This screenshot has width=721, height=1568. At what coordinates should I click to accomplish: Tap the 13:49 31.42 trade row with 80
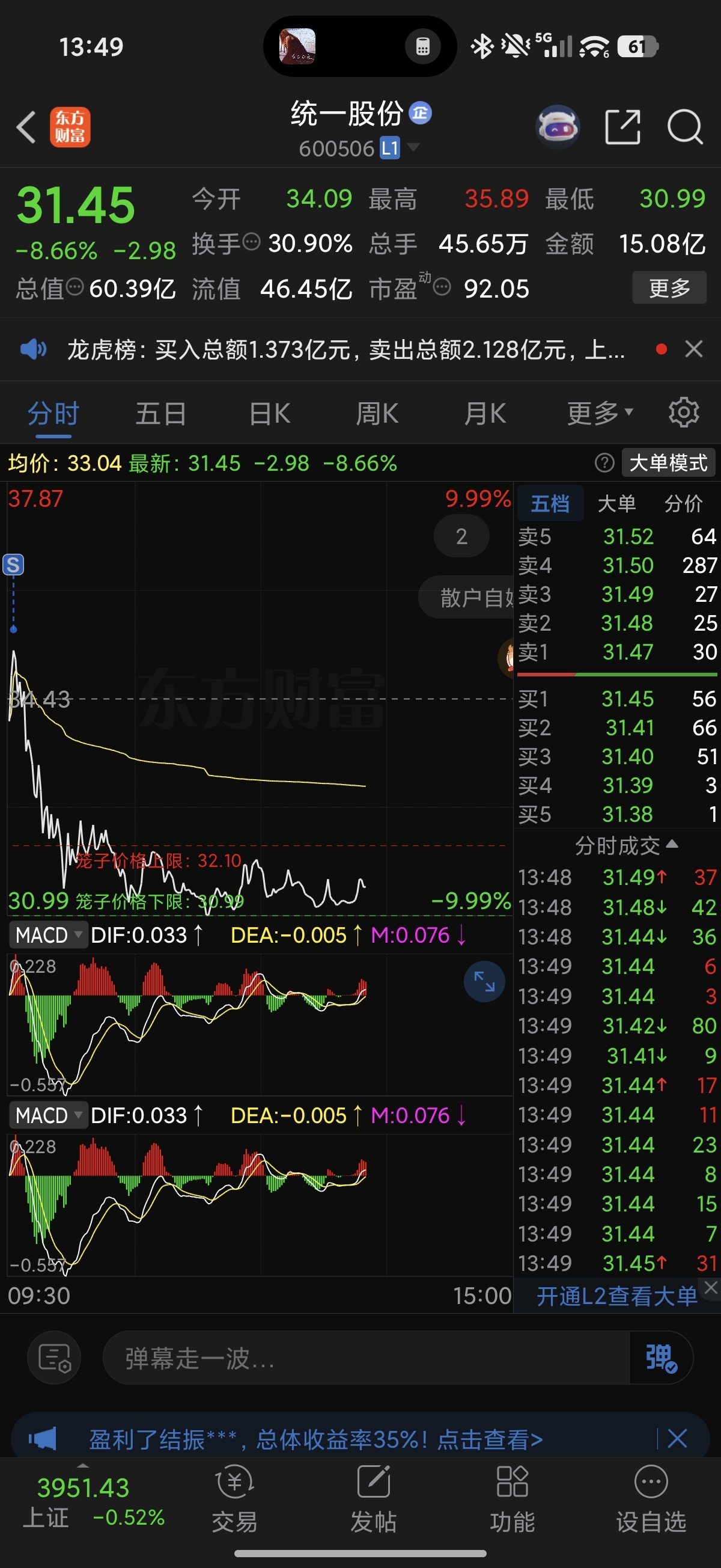coord(617,1026)
